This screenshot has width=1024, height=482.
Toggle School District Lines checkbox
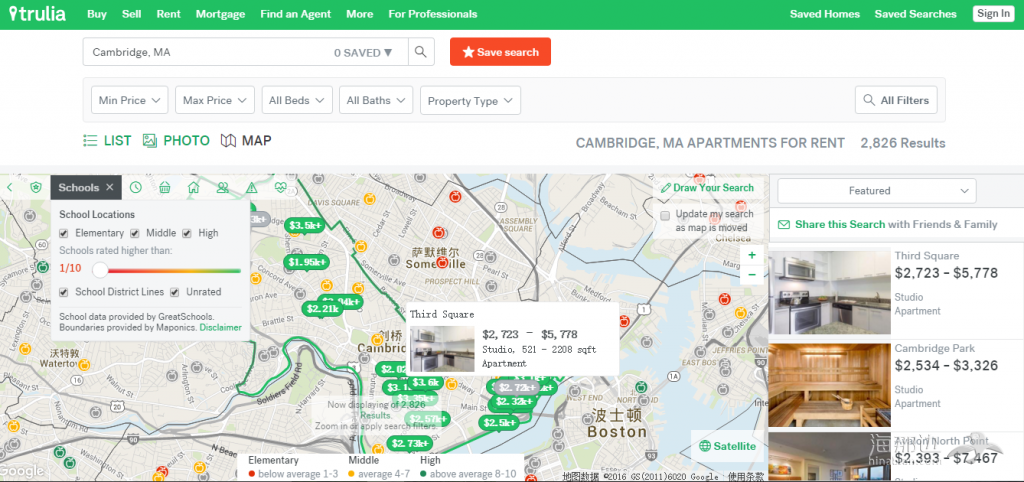pyautogui.click(x=63, y=292)
